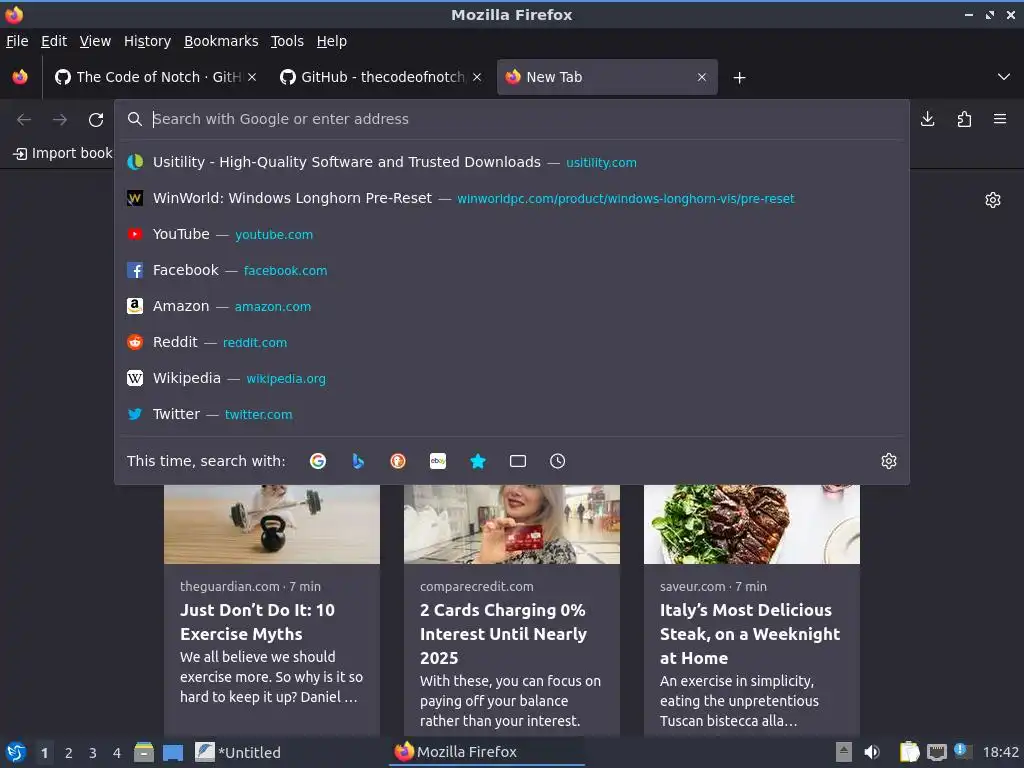Viewport: 1024px width, 768px height.
Task: Switch to workspace 4 in taskbar
Action: (x=117, y=753)
